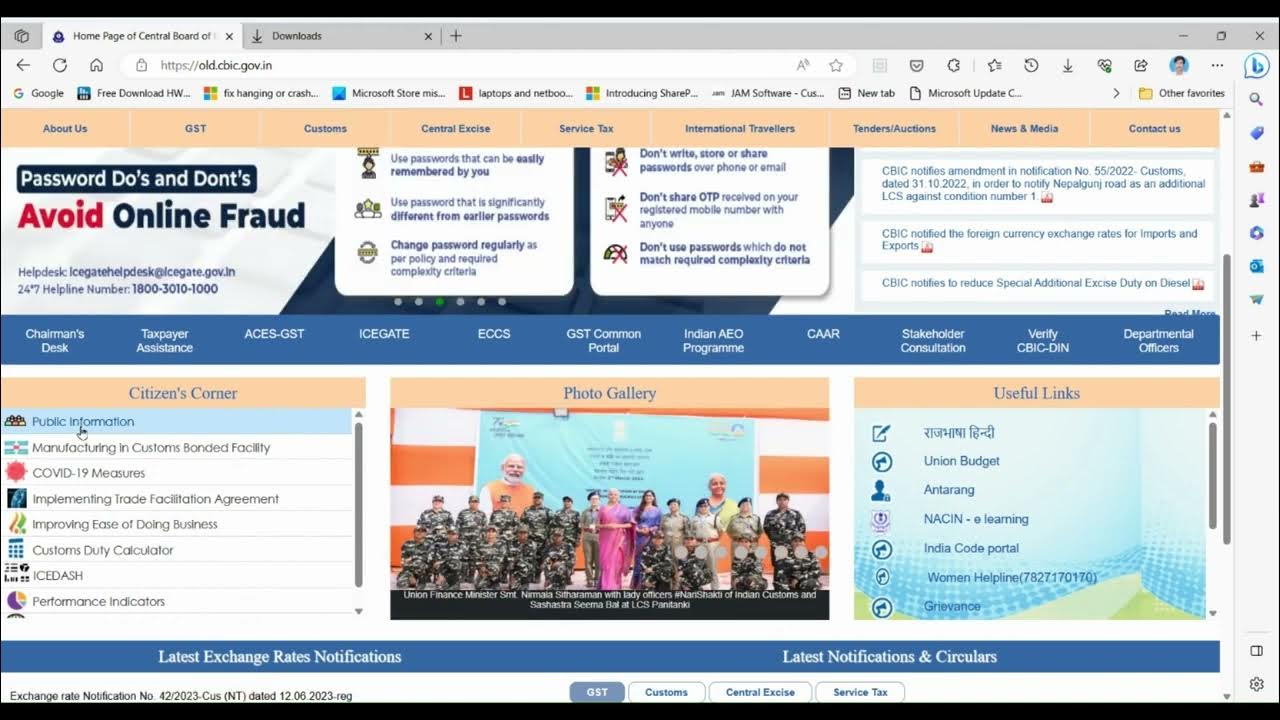Open Other favorites folder
Viewport: 1280px width, 720px height.
point(1181,93)
